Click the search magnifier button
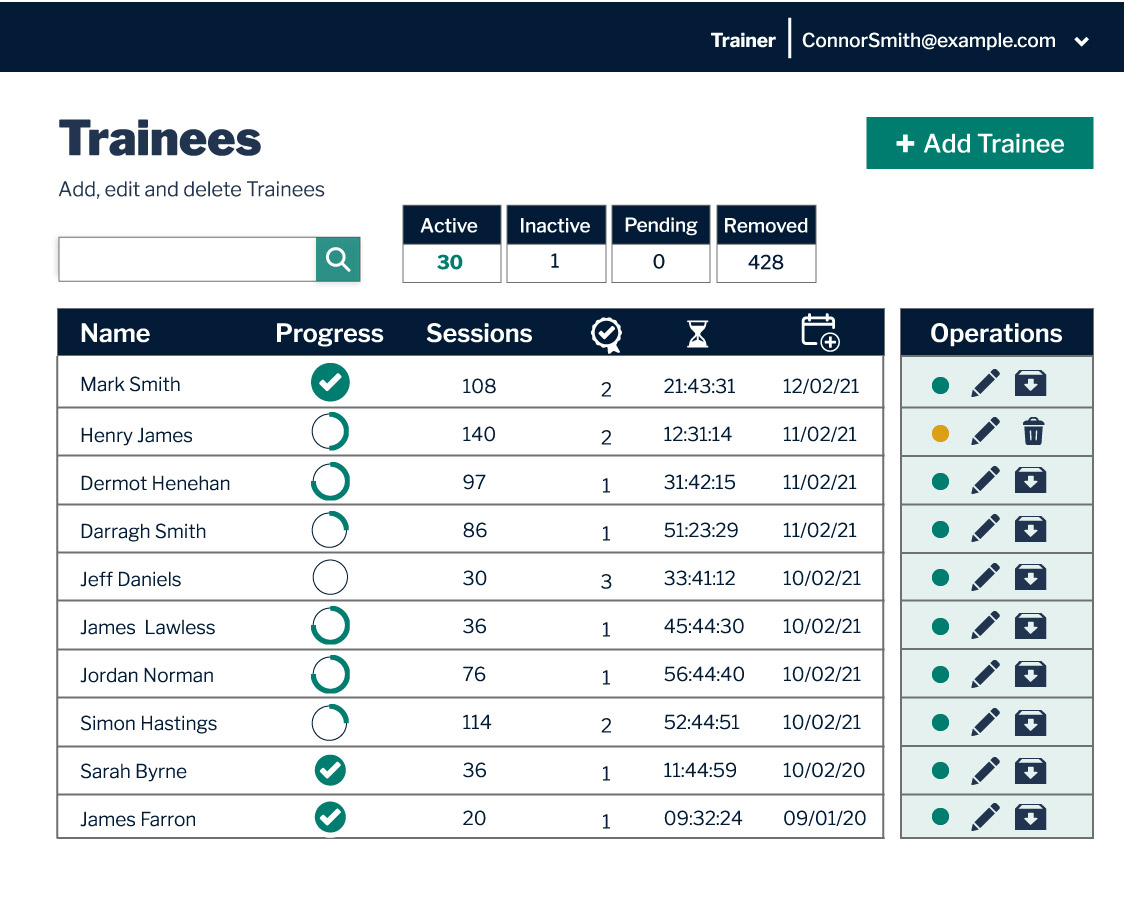Screen dimensions: 1124x898 338,260
